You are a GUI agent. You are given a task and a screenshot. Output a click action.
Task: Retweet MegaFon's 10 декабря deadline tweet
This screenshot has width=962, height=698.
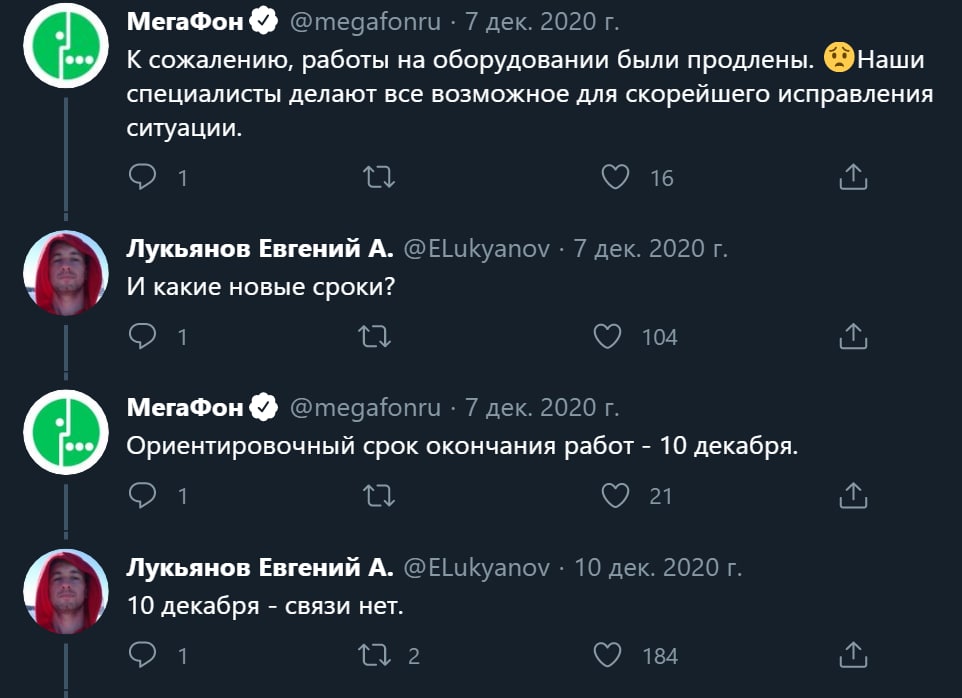[x=378, y=495]
